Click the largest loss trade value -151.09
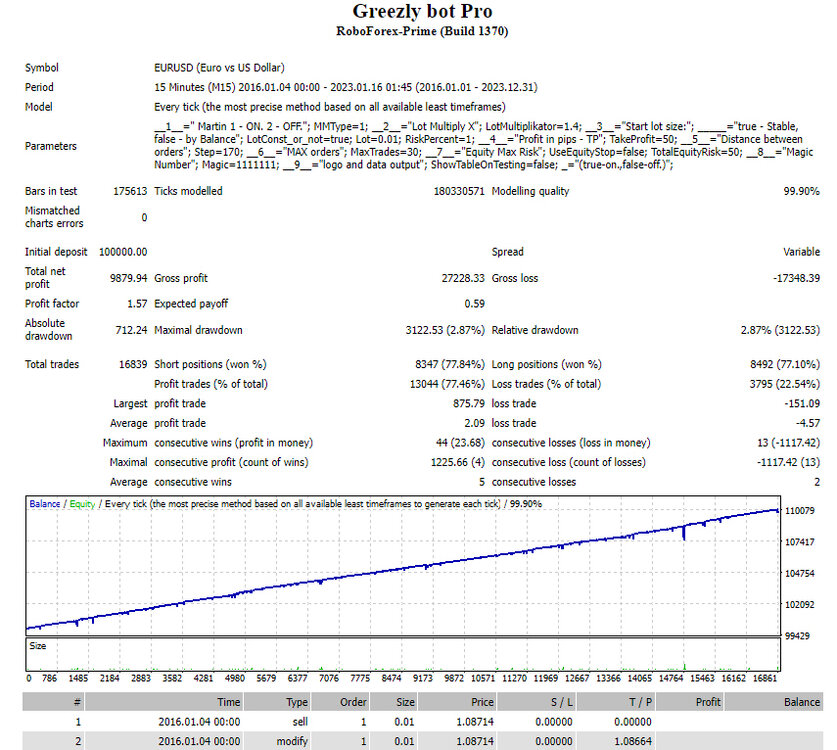Screen dimensions: 837x750 [802, 403]
